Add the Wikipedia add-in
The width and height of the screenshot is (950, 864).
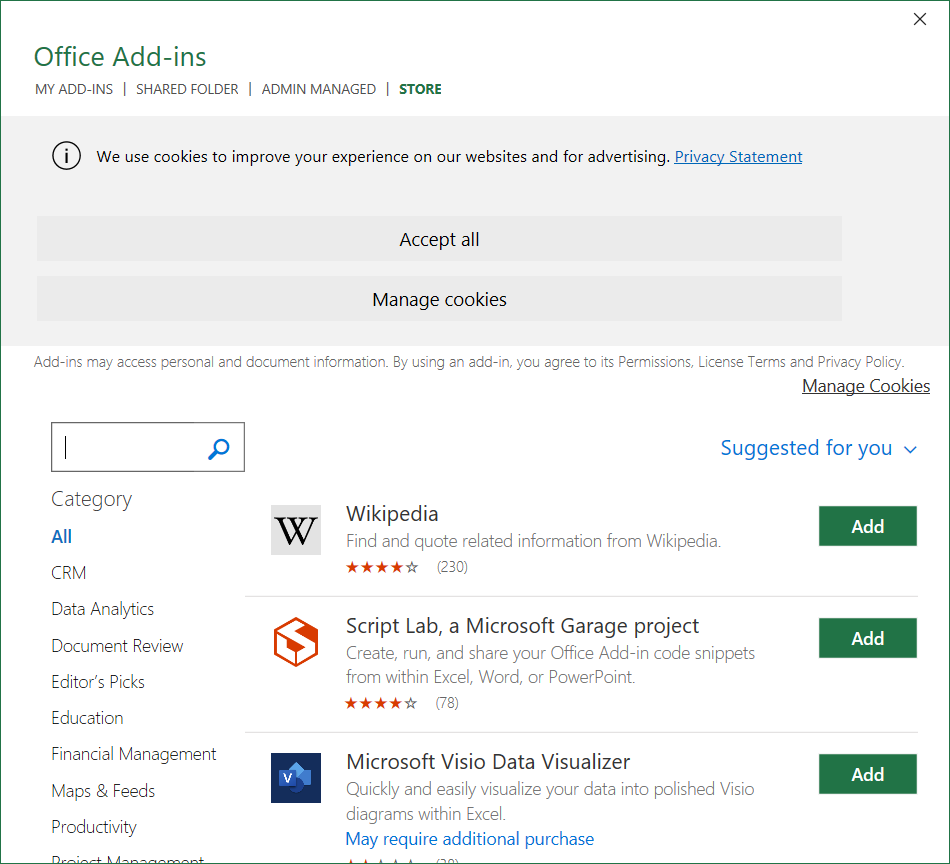tap(867, 526)
